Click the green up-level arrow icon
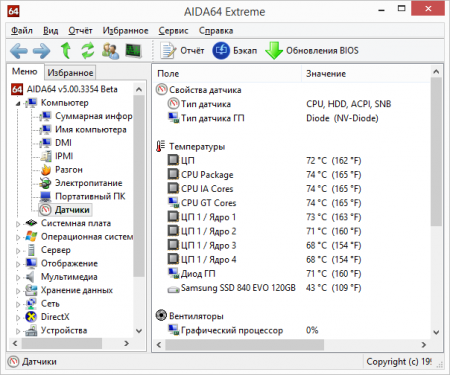The height and width of the screenshot is (375, 450). [x=66, y=50]
